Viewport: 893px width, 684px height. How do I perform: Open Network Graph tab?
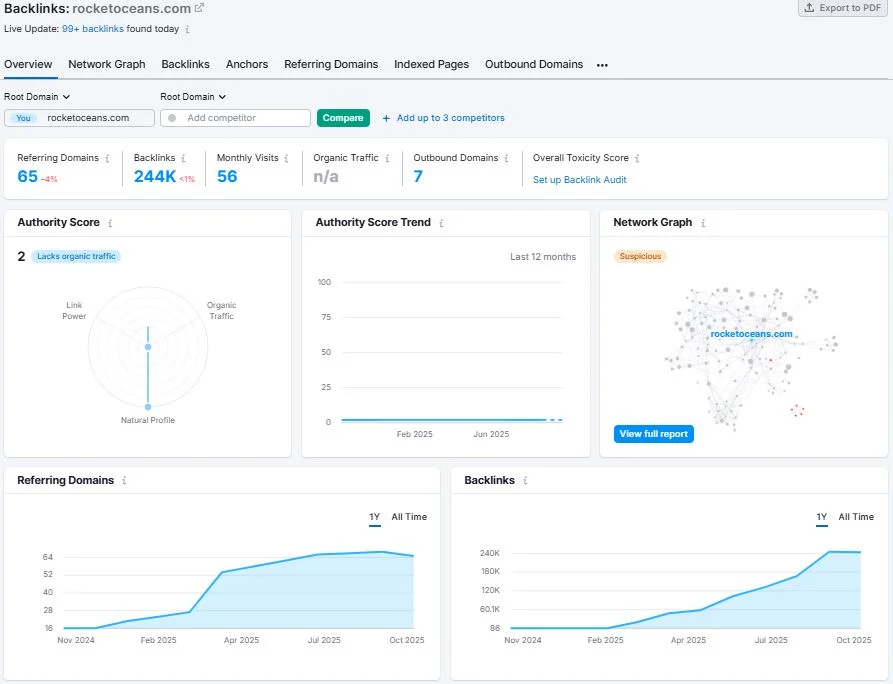pyautogui.click(x=106, y=64)
